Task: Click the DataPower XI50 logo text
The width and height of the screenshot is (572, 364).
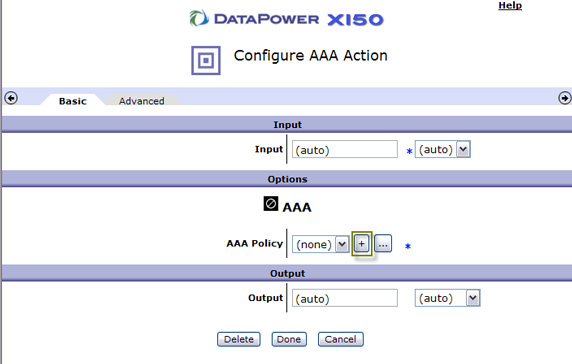Action: pos(299,19)
